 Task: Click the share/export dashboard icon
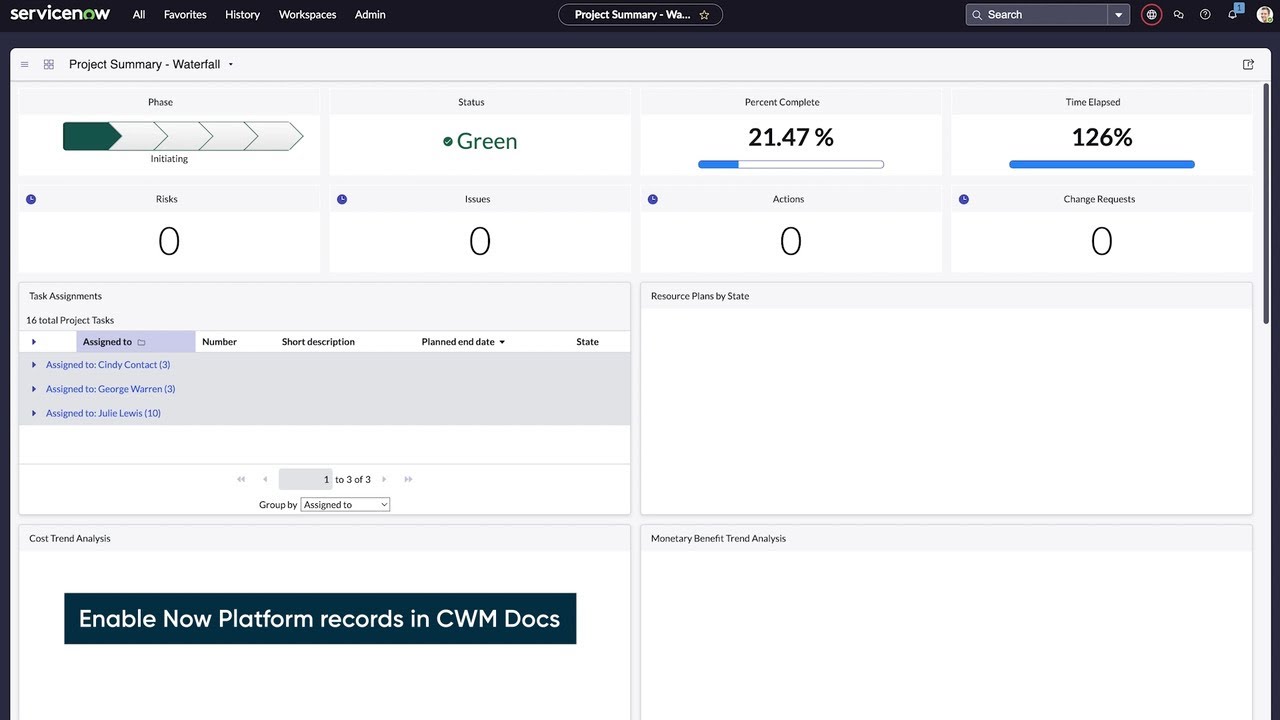(1248, 64)
